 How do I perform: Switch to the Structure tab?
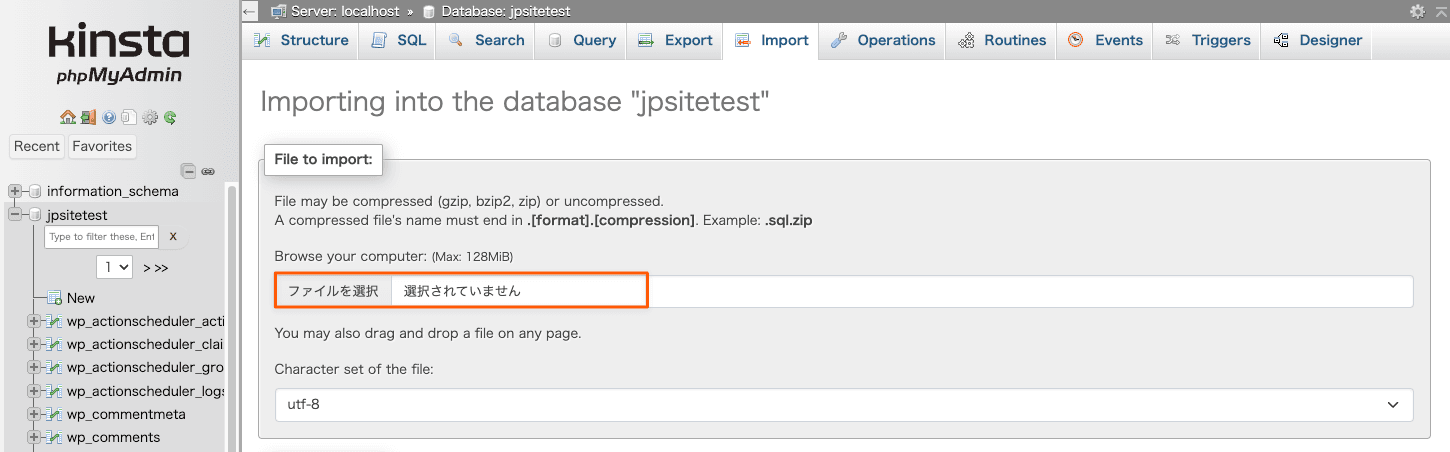(x=301, y=40)
